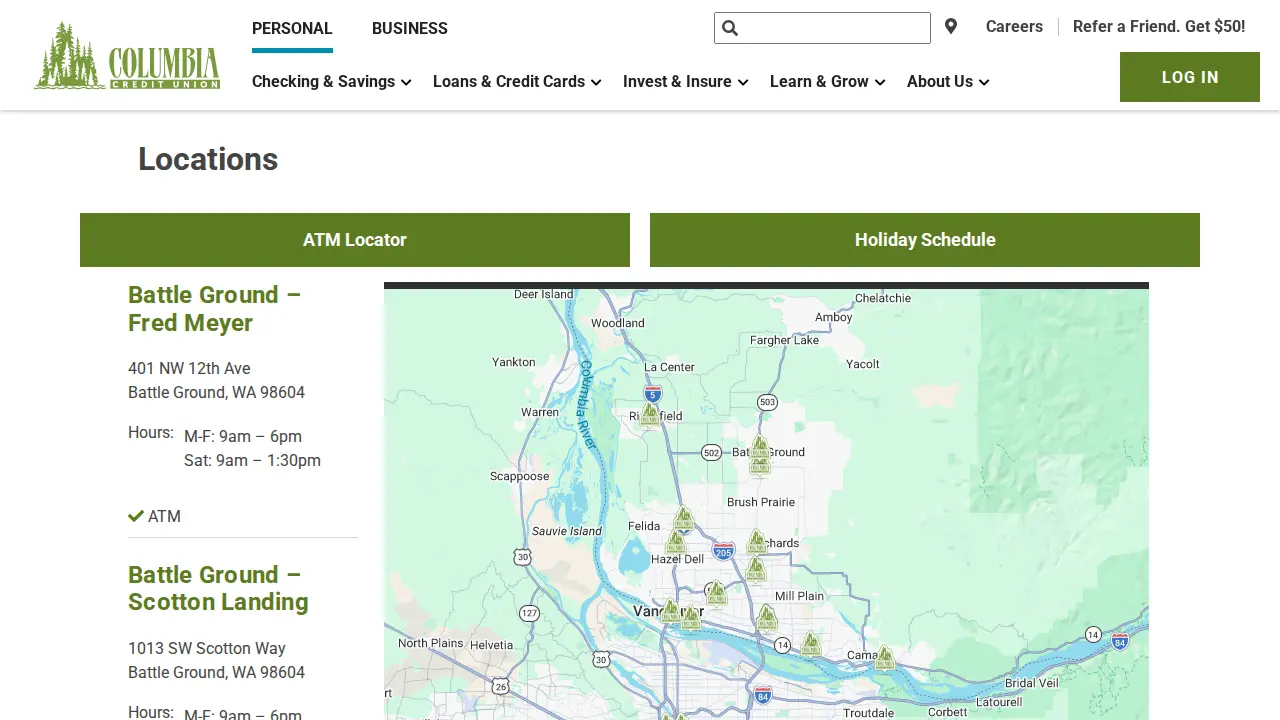Open Battle Ground – Fred Meyer branch

click(x=215, y=309)
